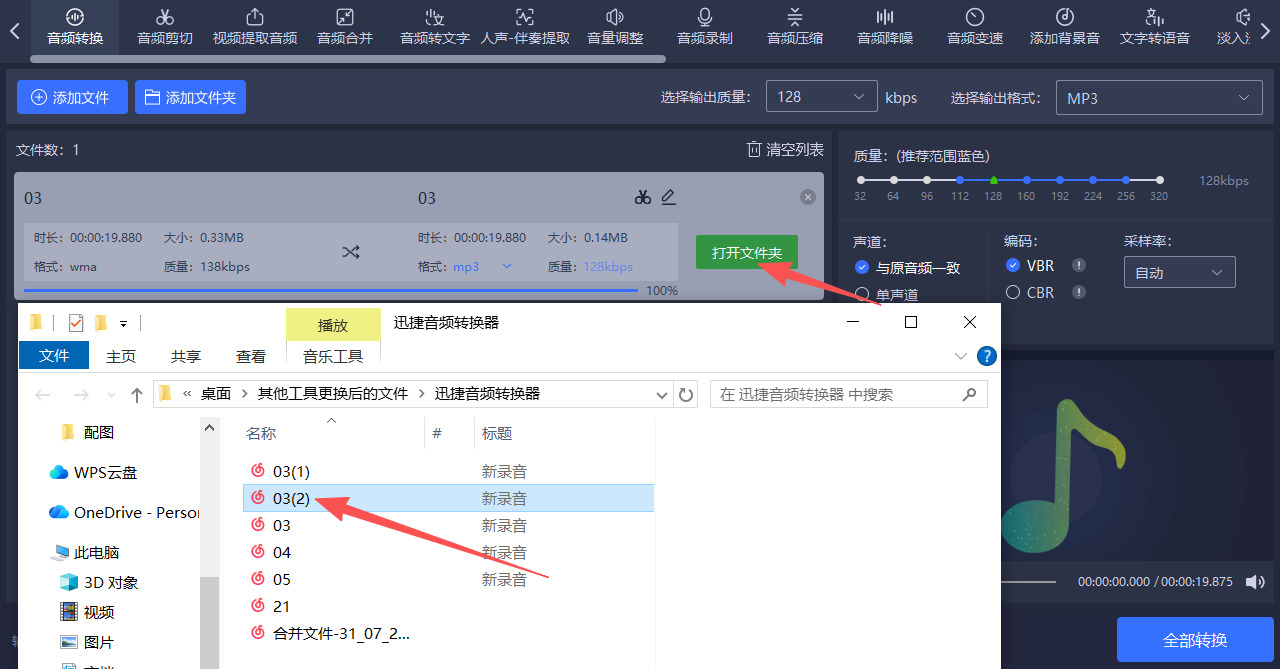Click the scissors cut icon on file 03

[643, 197]
